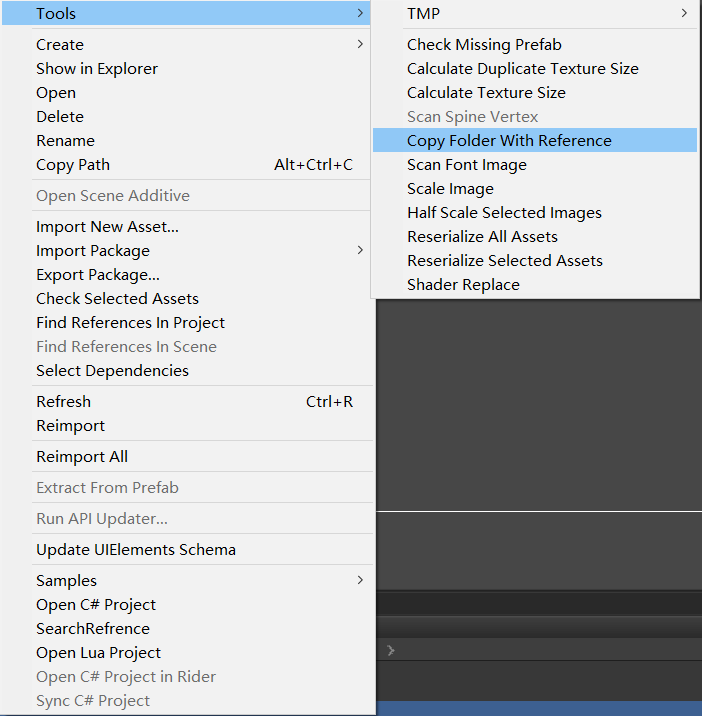Run Calculate Texture Size
The width and height of the screenshot is (702, 716).
486,93
